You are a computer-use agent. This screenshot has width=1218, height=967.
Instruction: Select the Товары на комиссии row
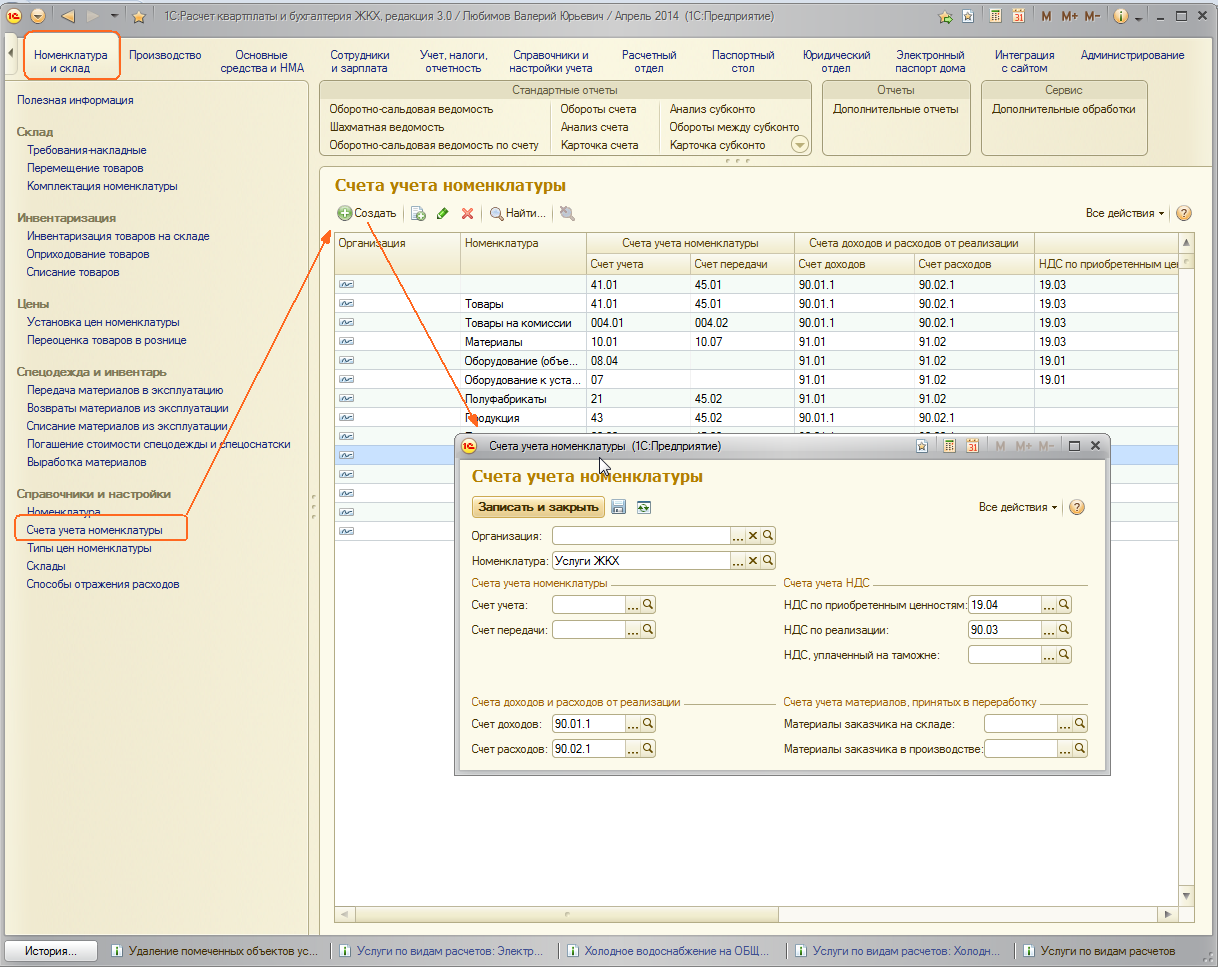click(x=757, y=323)
